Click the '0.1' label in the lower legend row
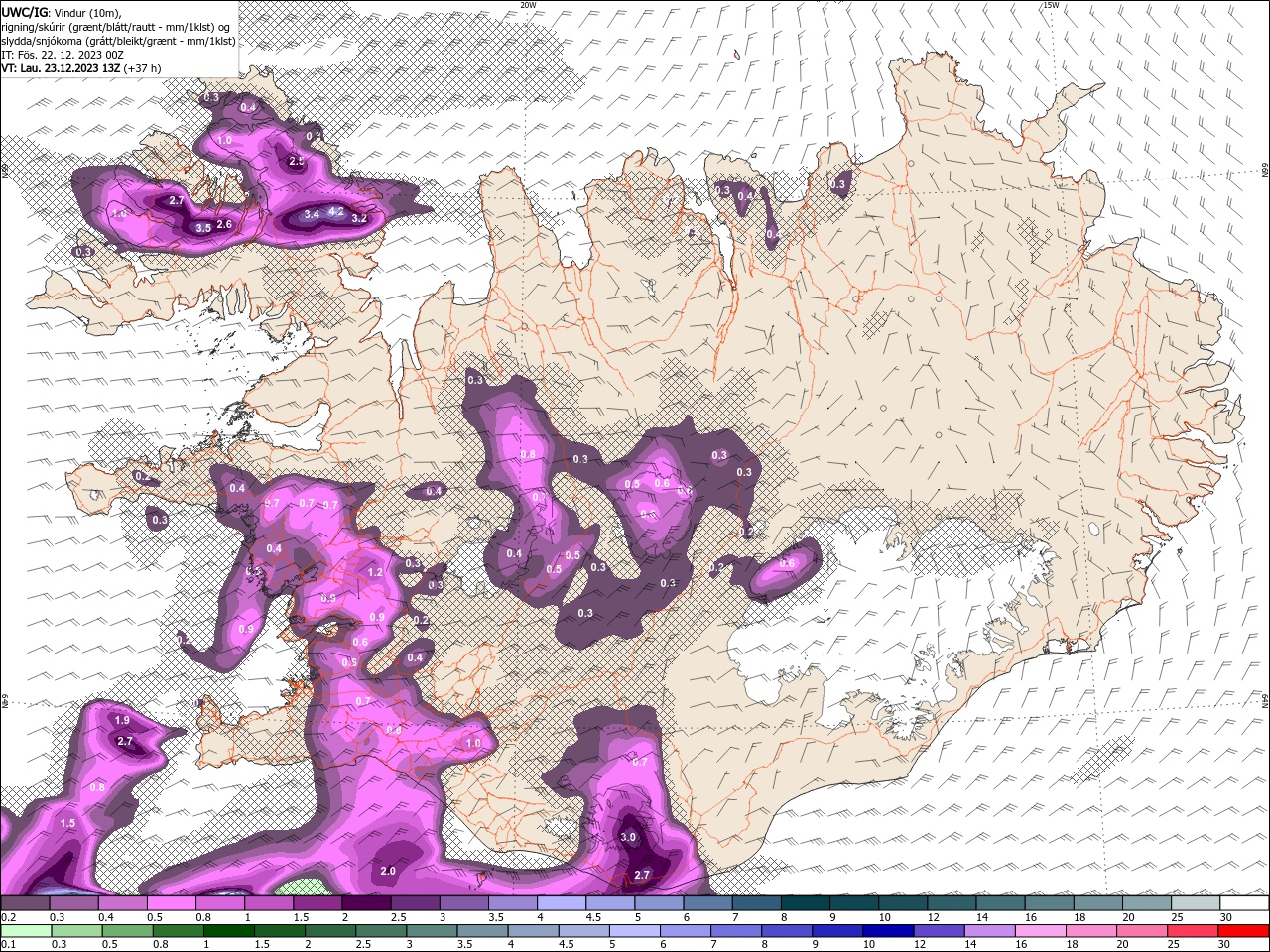Viewport: 1270px width, 952px height. [x=9, y=944]
